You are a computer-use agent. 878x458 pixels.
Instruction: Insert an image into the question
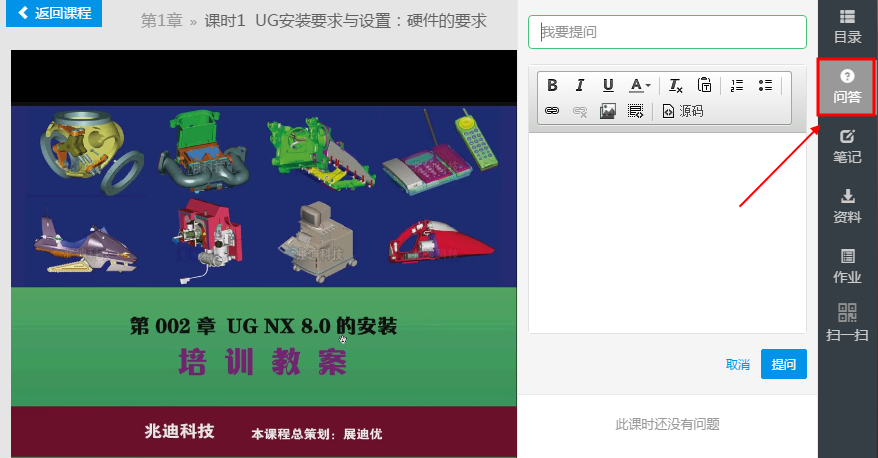608,111
